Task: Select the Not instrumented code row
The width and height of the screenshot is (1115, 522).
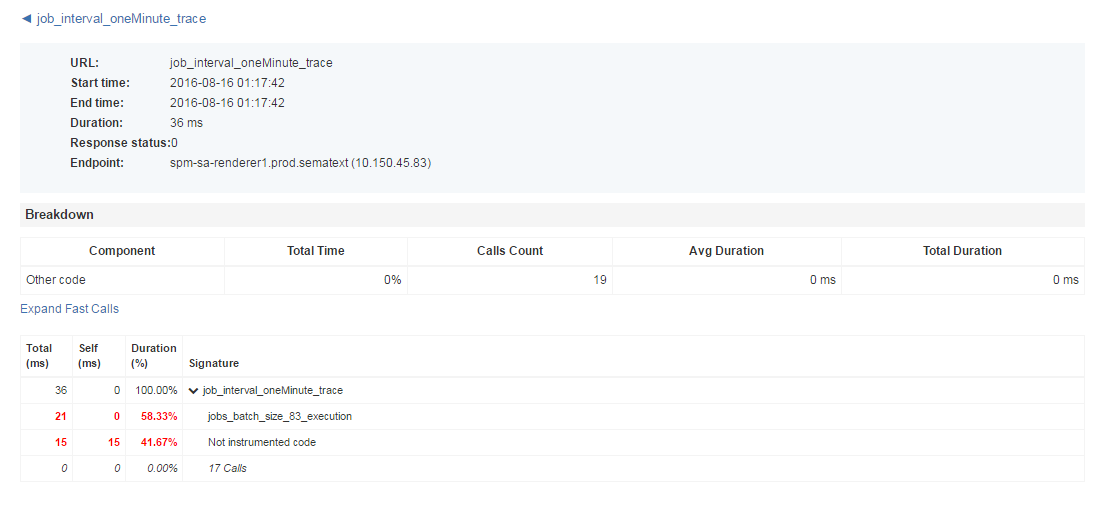Action: coord(552,442)
